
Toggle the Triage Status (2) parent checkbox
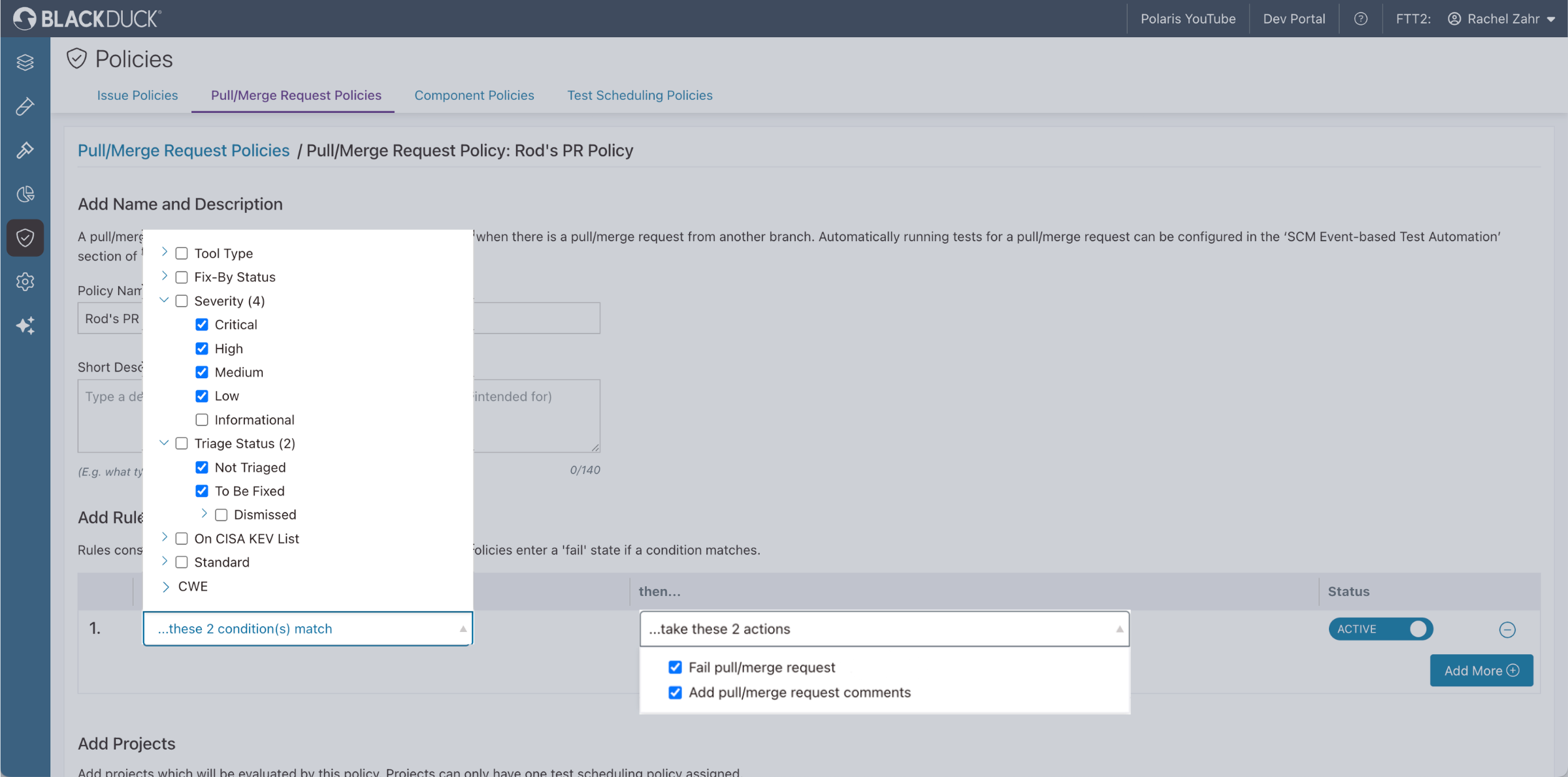tap(182, 443)
